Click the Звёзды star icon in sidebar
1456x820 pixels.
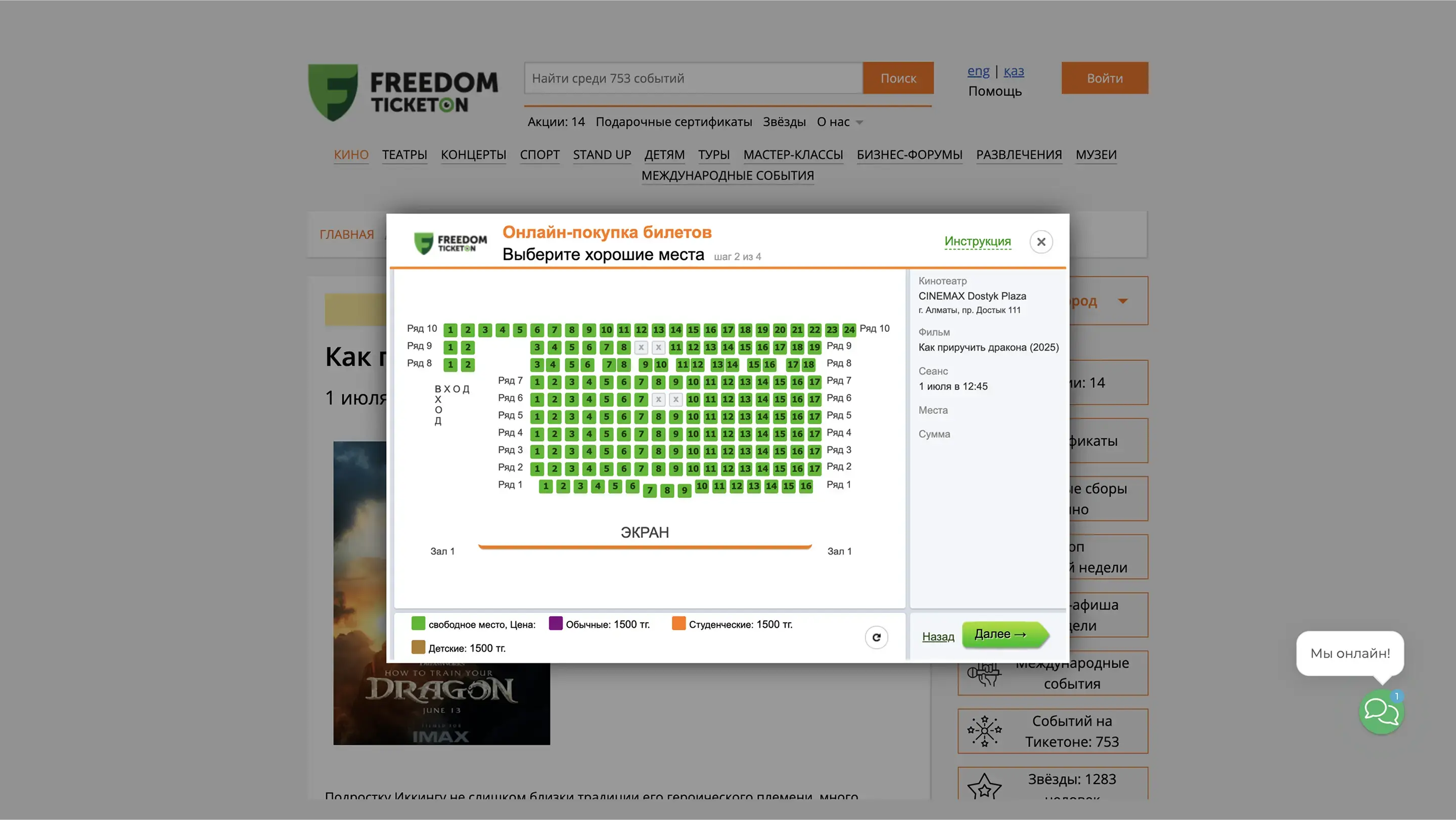tap(984, 786)
